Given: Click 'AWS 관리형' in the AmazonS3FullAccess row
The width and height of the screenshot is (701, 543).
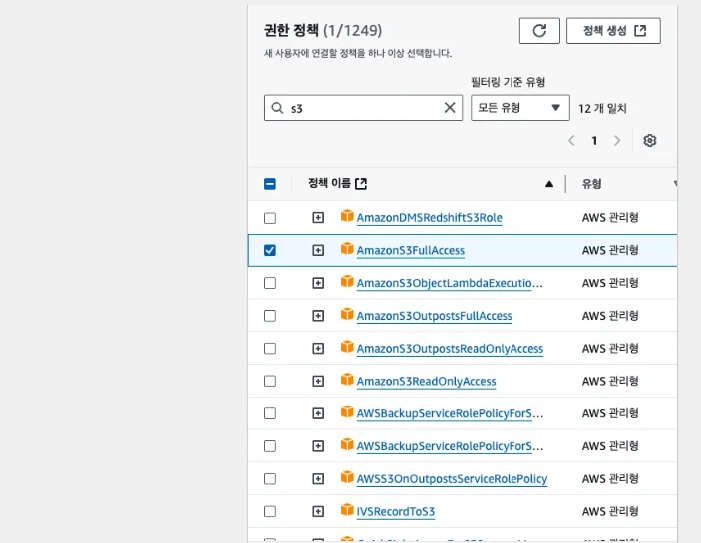Looking at the screenshot, I should [x=610, y=250].
